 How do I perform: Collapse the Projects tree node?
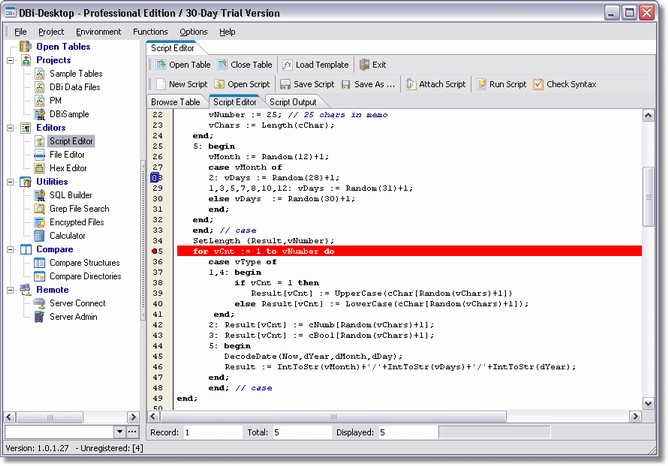[10, 60]
